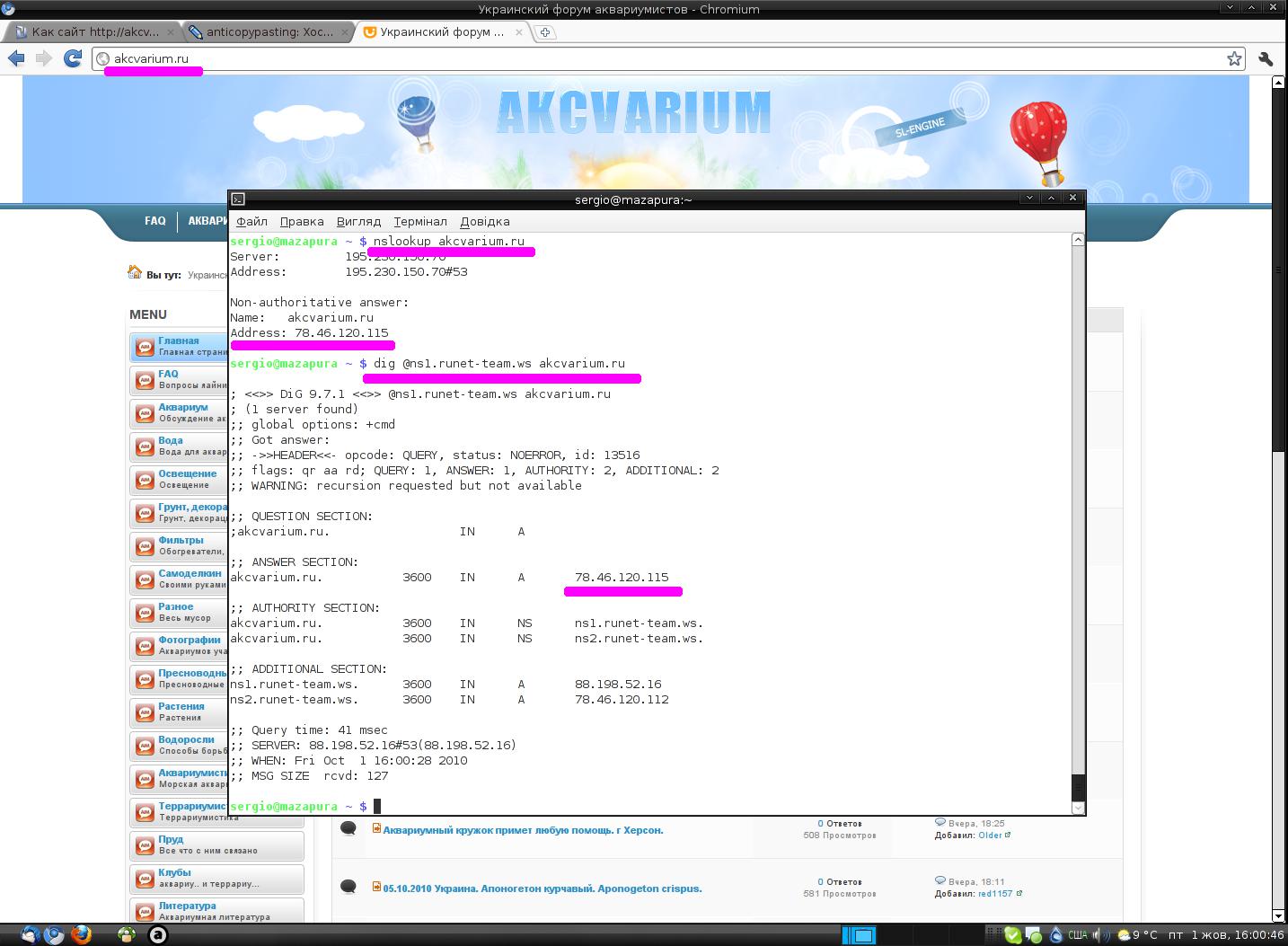This screenshot has height=946, width=1288.
Task: Switch to the 'Как сайт http://akcv' tab
Action: [94, 32]
